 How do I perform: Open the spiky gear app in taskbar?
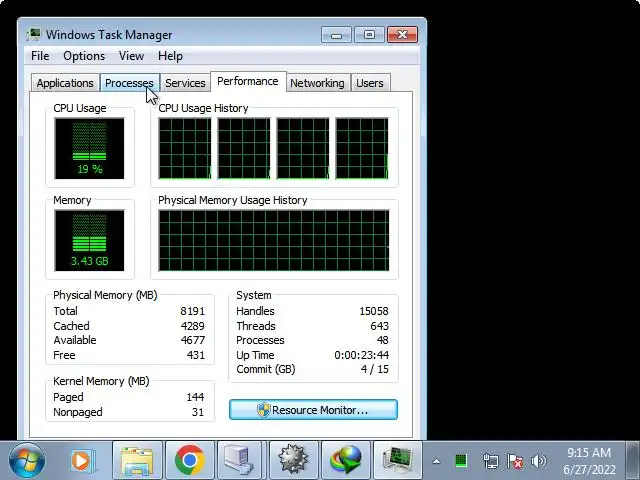pos(293,461)
